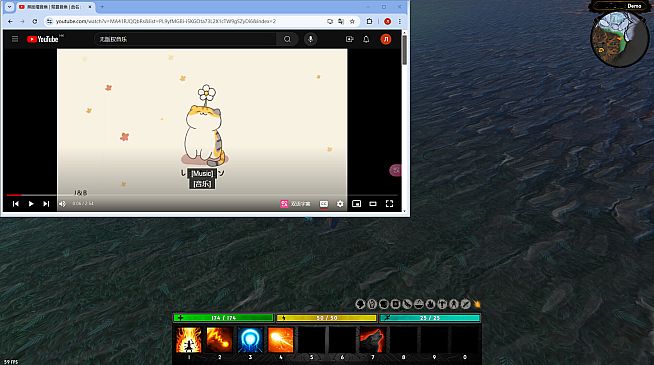Open the Chrome extensions puzzle icon

click(369, 21)
